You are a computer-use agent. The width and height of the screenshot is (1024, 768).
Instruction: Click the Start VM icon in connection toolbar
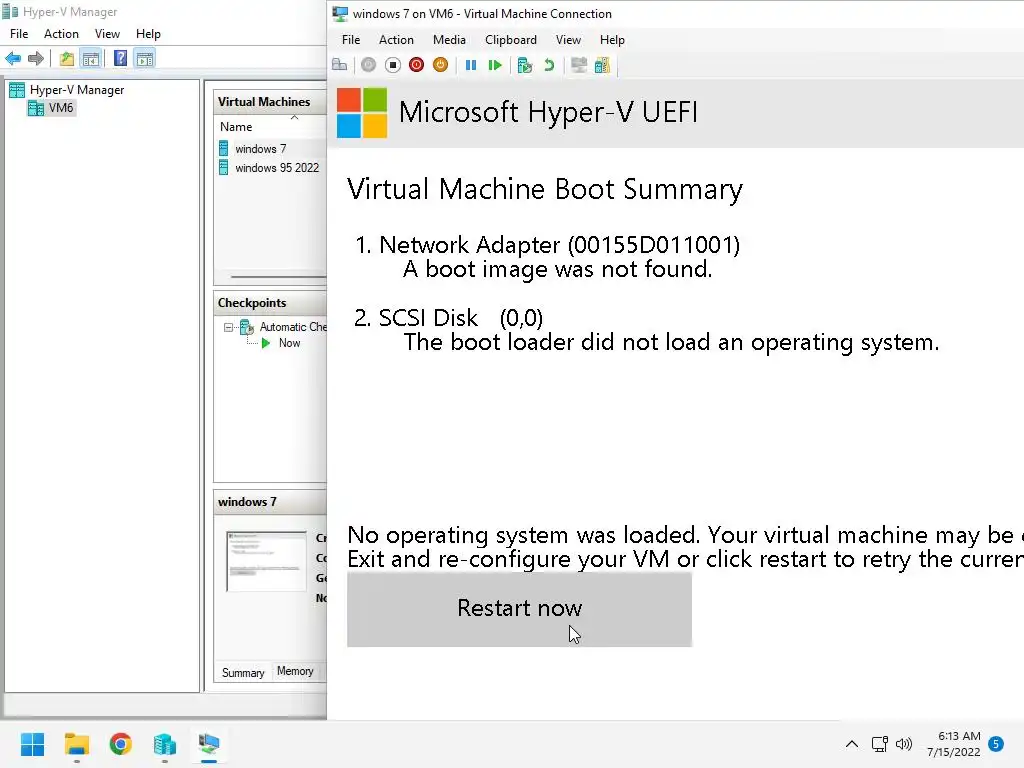tap(368, 65)
